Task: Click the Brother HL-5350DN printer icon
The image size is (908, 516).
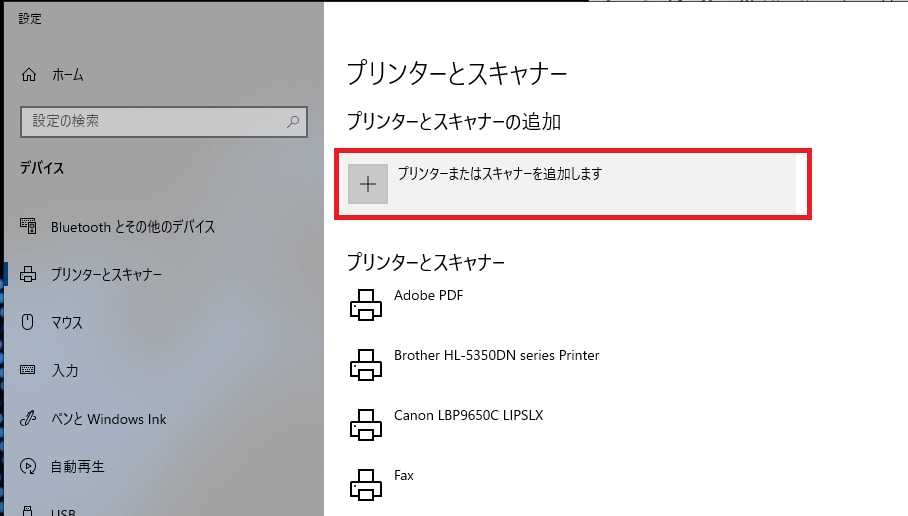Action: (366, 365)
